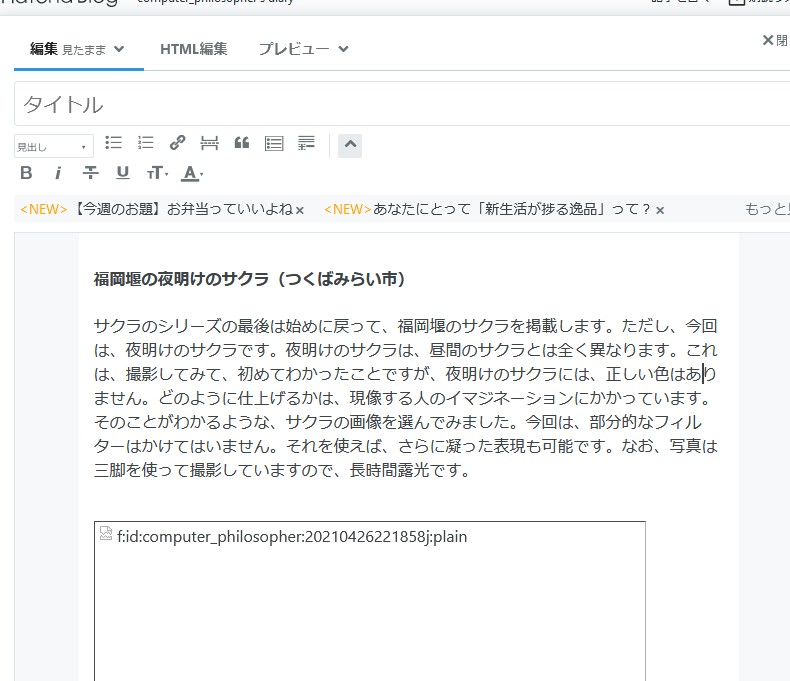The height and width of the screenshot is (681, 790).
Task: Close the editor with the × 閉 button
Action: click(775, 40)
